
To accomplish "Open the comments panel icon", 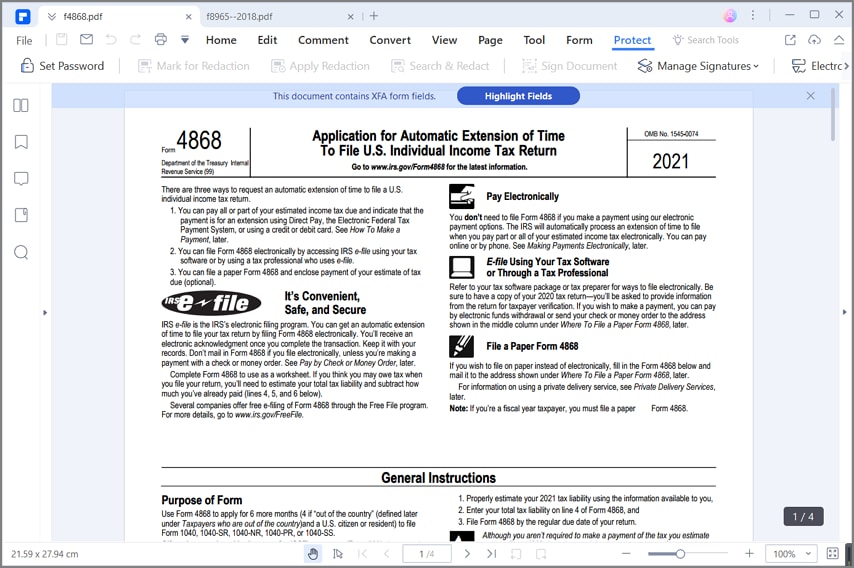I will point(21,179).
